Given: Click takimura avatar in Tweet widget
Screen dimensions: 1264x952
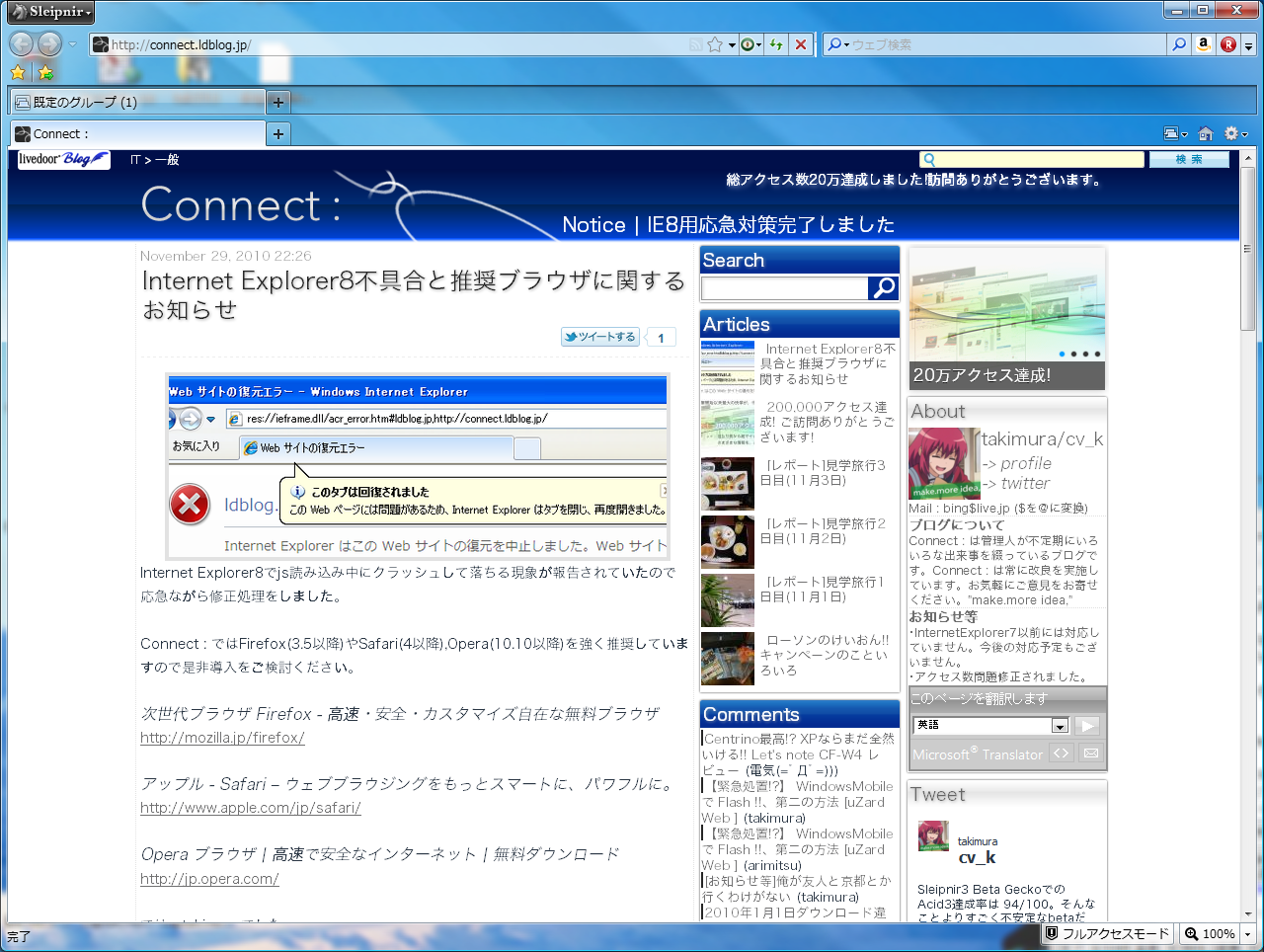Looking at the screenshot, I should pos(933,836).
